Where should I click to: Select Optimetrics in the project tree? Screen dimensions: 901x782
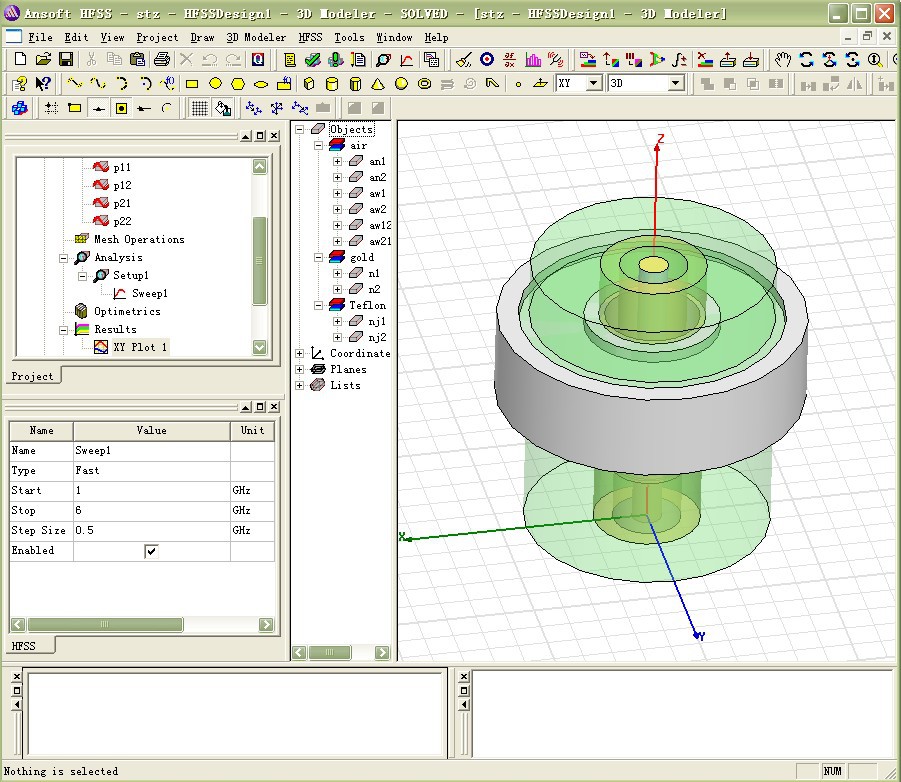pyautogui.click(x=127, y=311)
